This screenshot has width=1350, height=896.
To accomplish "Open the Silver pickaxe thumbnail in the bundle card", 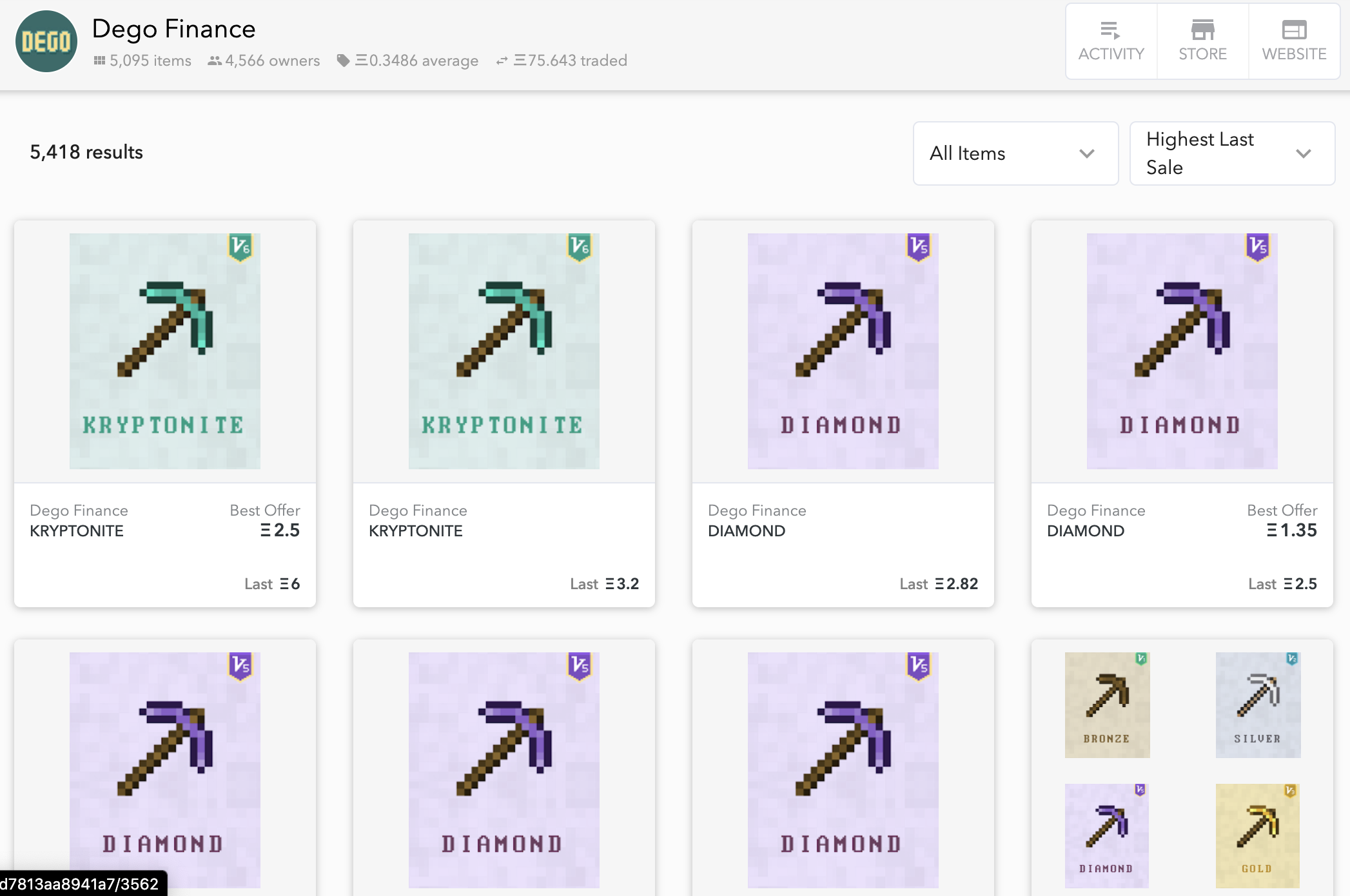I will [1258, 705].
